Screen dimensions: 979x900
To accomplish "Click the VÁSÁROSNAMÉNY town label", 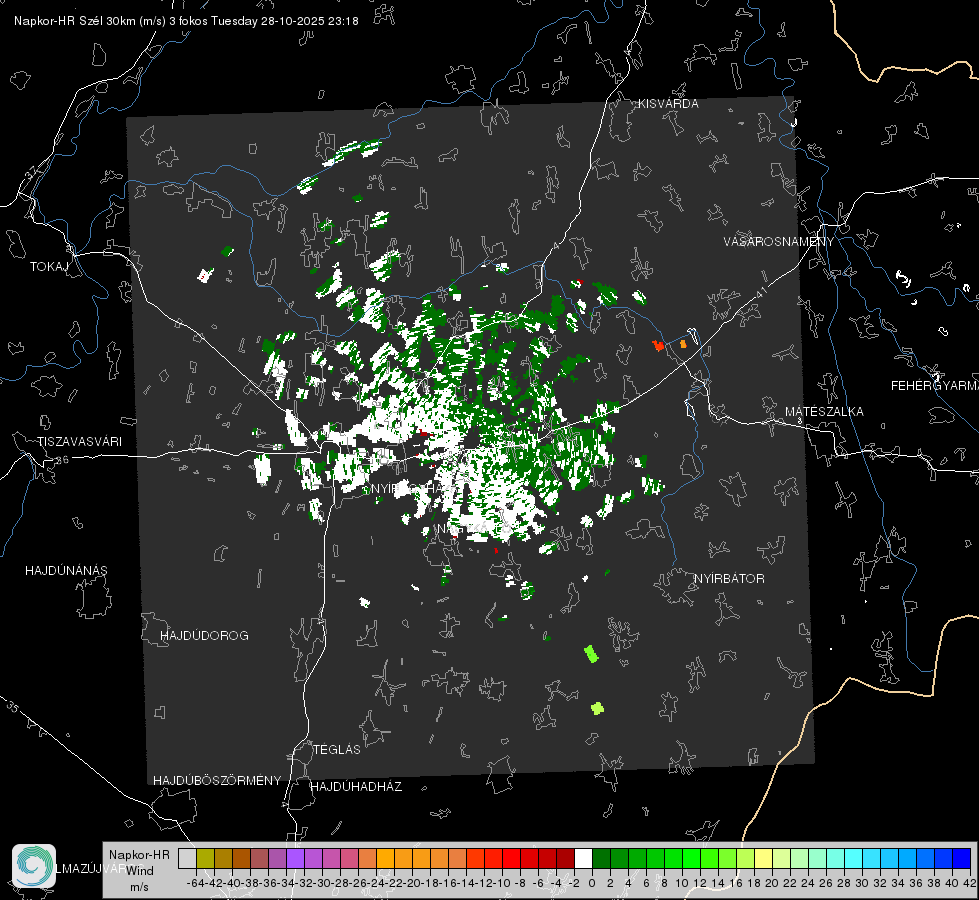I will (779, 241).
